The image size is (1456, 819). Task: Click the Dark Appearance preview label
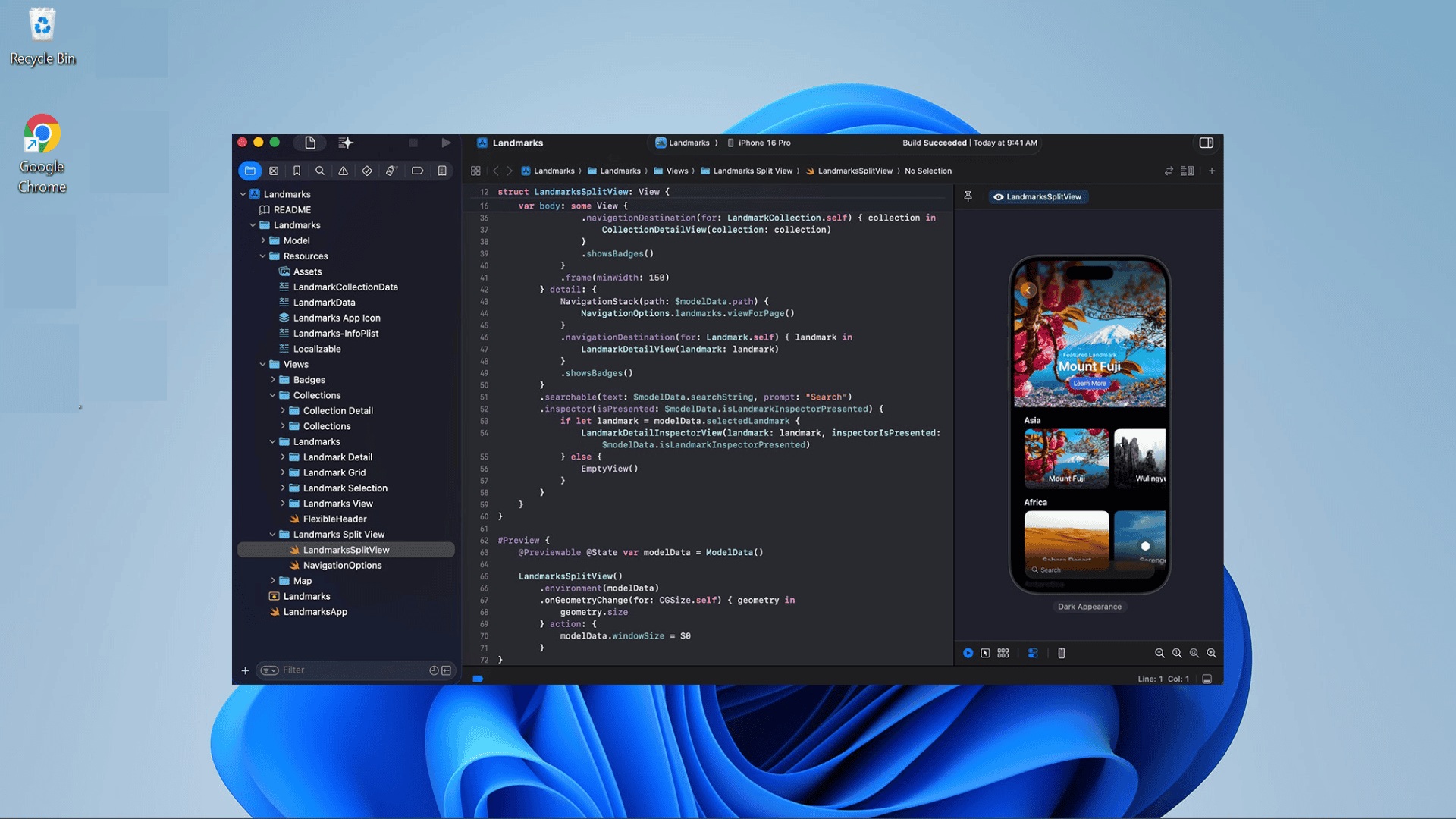point(1089,607)
